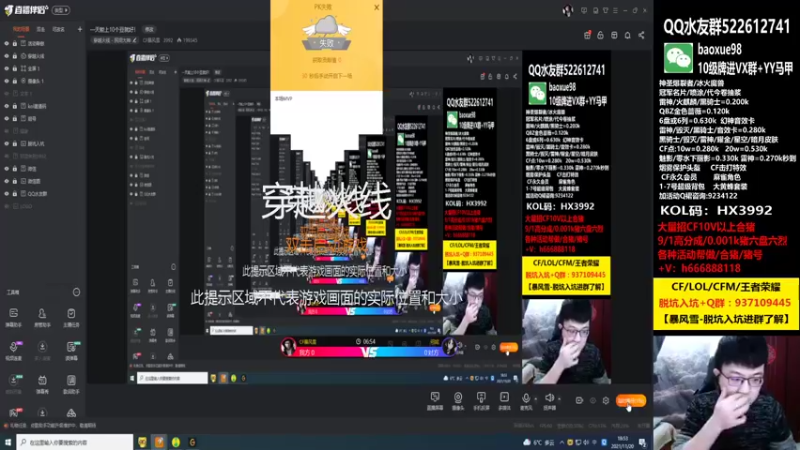This screenshot has width=800, height=450.
Task: Open the 弹幕秀 tool
Action: 42,384
